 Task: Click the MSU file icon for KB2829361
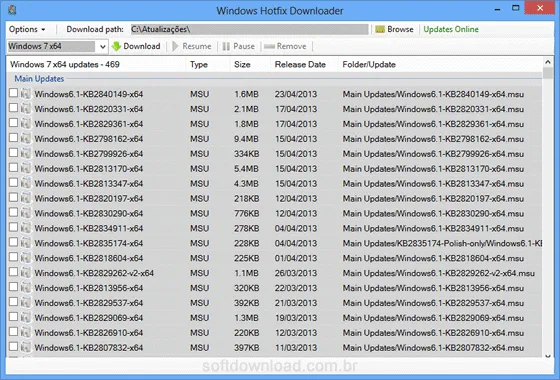tap(26, 124)
